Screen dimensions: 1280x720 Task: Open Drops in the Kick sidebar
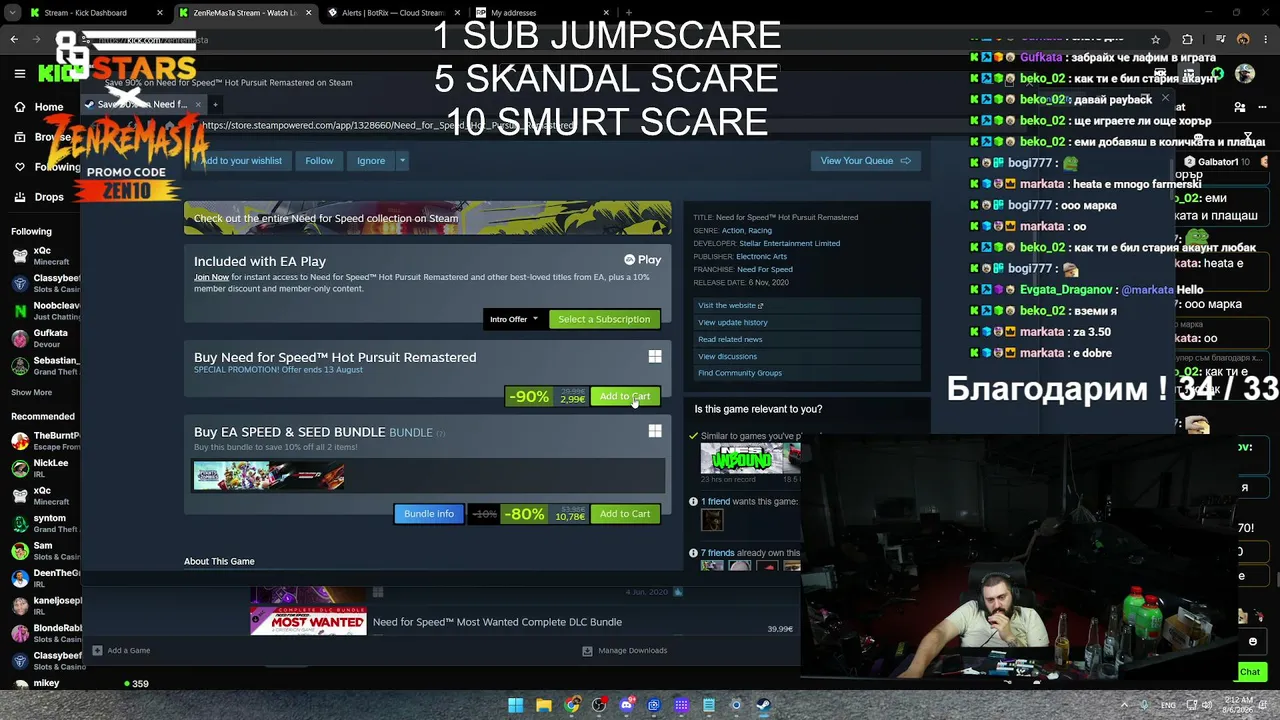coord(38,197)
